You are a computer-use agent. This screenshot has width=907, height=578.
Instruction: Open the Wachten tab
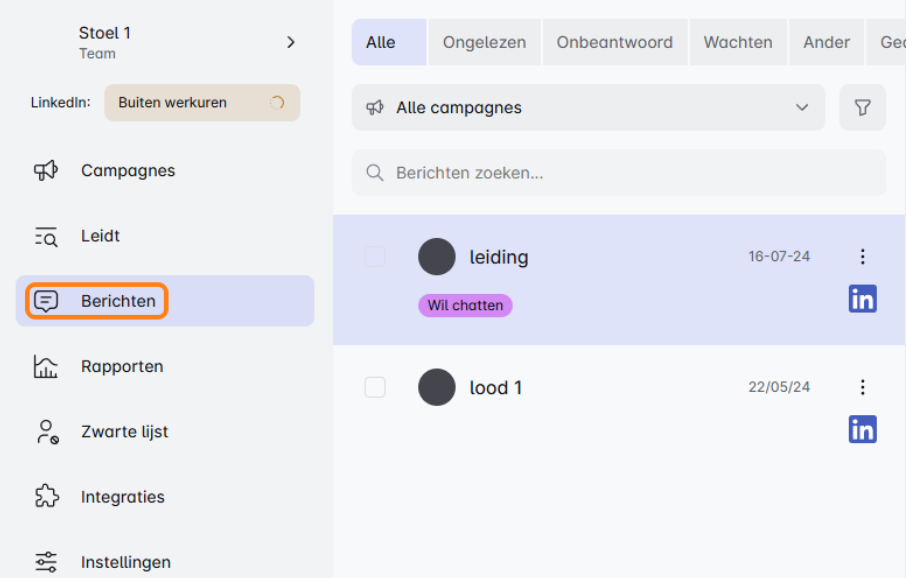(x=737, y=43)
